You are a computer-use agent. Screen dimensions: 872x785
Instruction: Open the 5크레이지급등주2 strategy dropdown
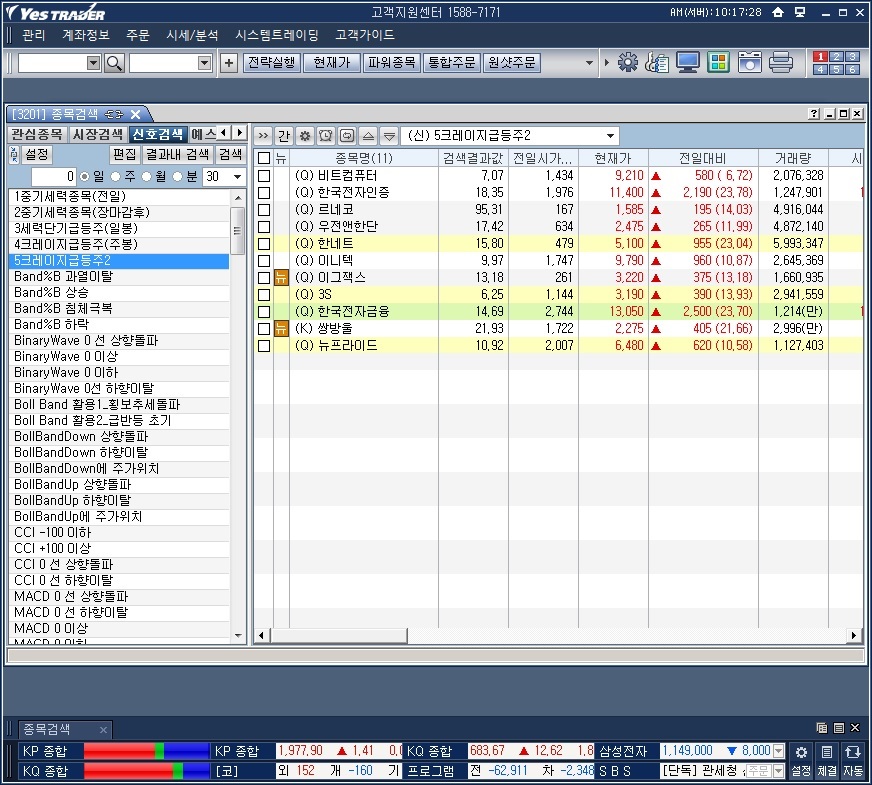pyautogui.click(x=610, y=136)
